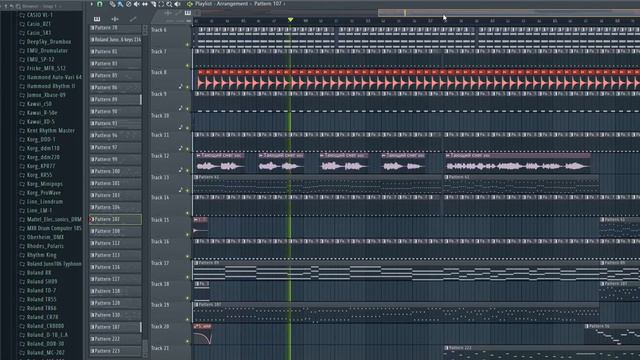Mute Track 15 with its green dot
Image resolution: width=640 pixels, height=360 pixels.
pos(188,234)
